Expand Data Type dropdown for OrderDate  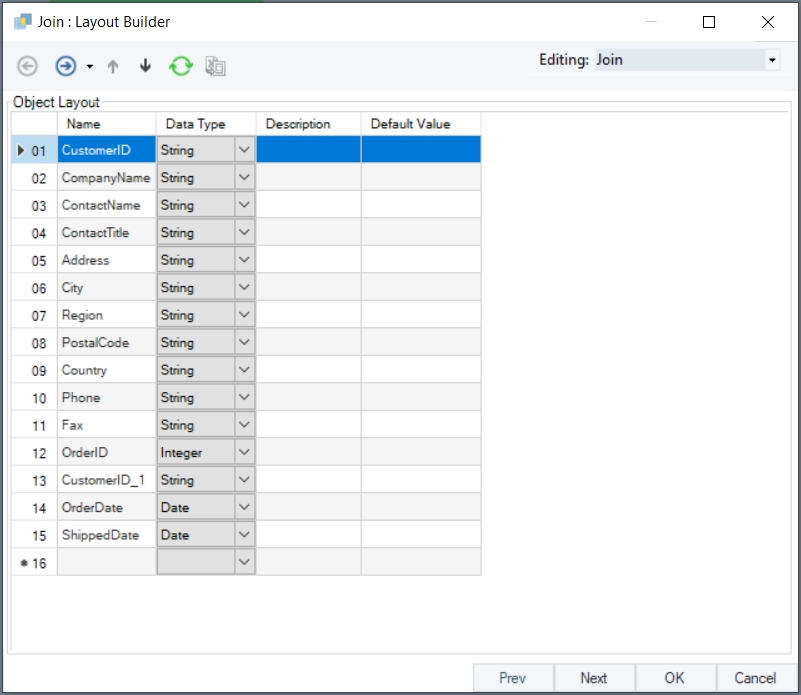[x=244, y=508]
